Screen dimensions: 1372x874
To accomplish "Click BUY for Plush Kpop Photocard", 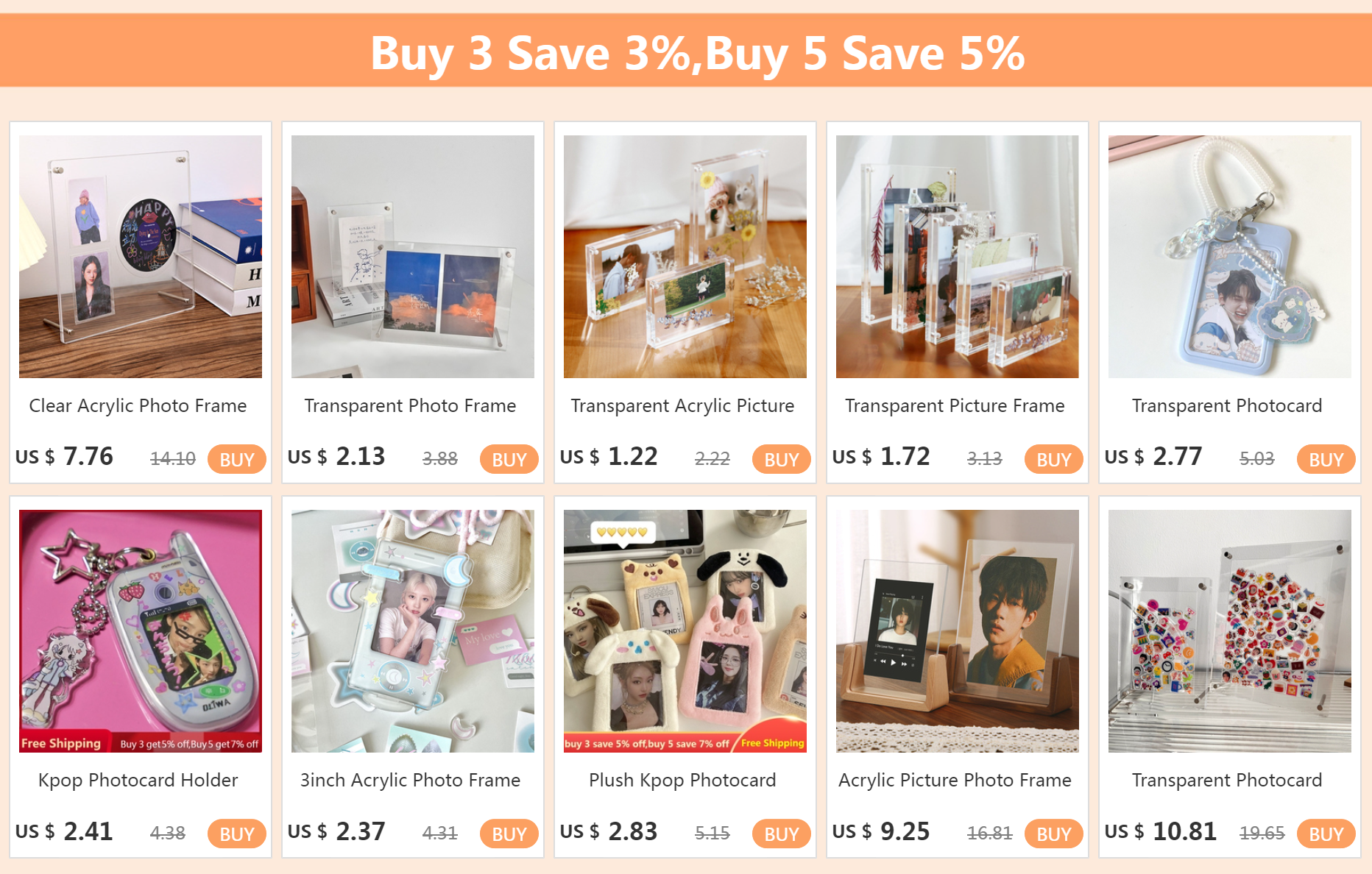I will tap(781, 834).
